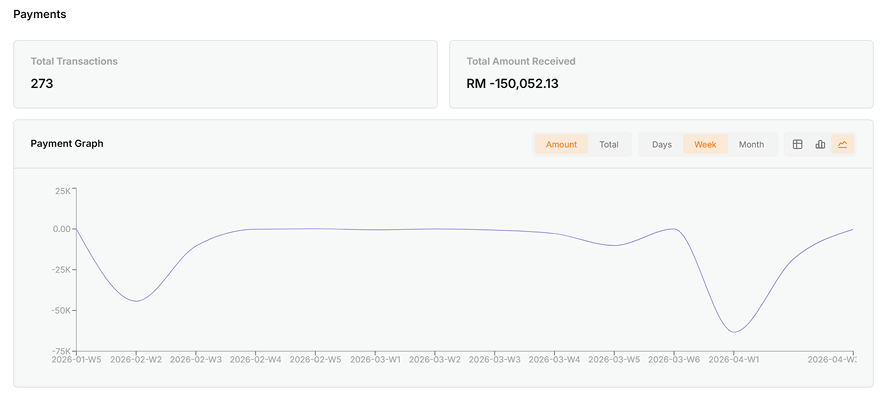Click the 2026-03-W4 axis label
887x398 pixels.
tap(554, 359)
